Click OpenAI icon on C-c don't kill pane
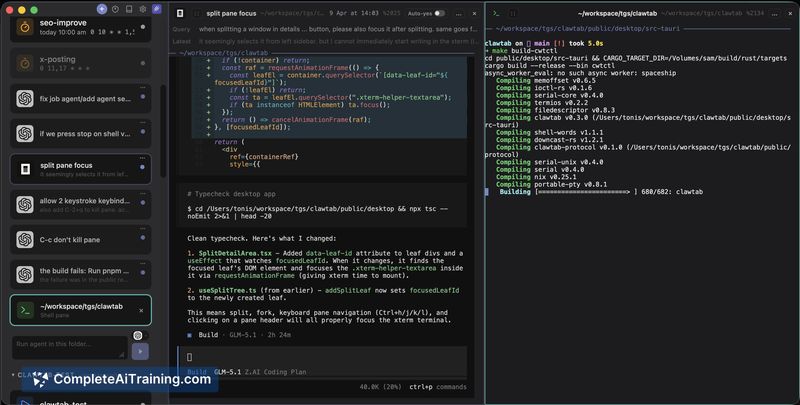The width and height of the screenshot is (800, 405). point(25,239)
